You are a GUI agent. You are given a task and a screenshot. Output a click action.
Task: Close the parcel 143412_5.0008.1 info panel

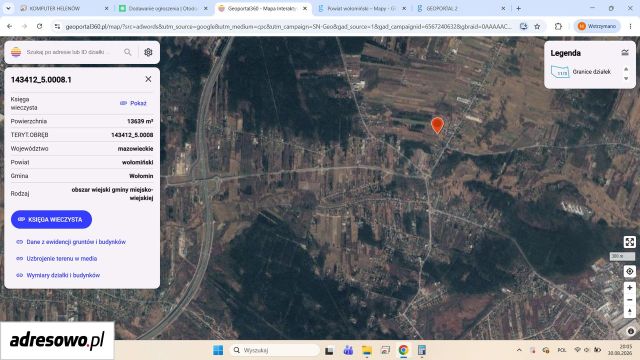[148, 79]
